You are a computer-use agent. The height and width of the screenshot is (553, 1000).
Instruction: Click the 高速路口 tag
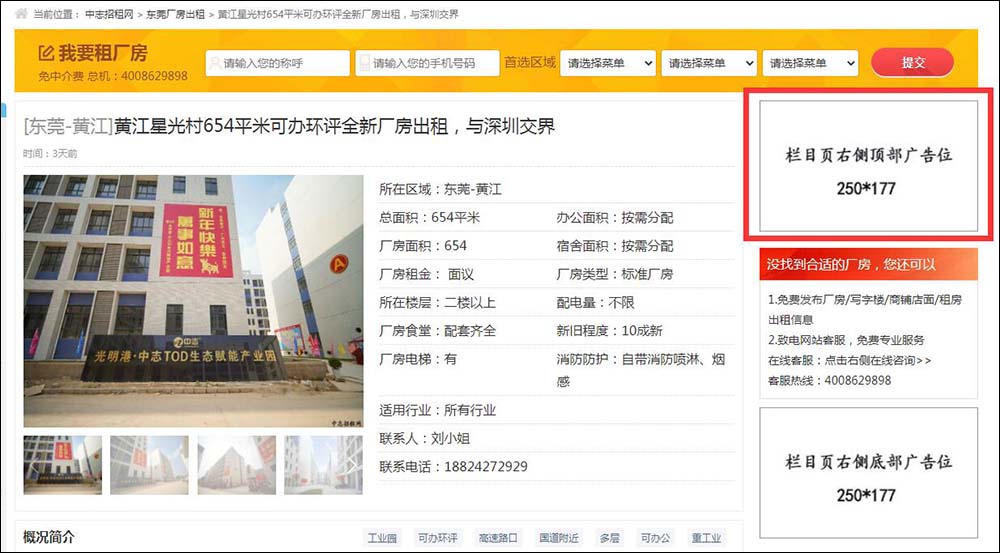(498, 538)
